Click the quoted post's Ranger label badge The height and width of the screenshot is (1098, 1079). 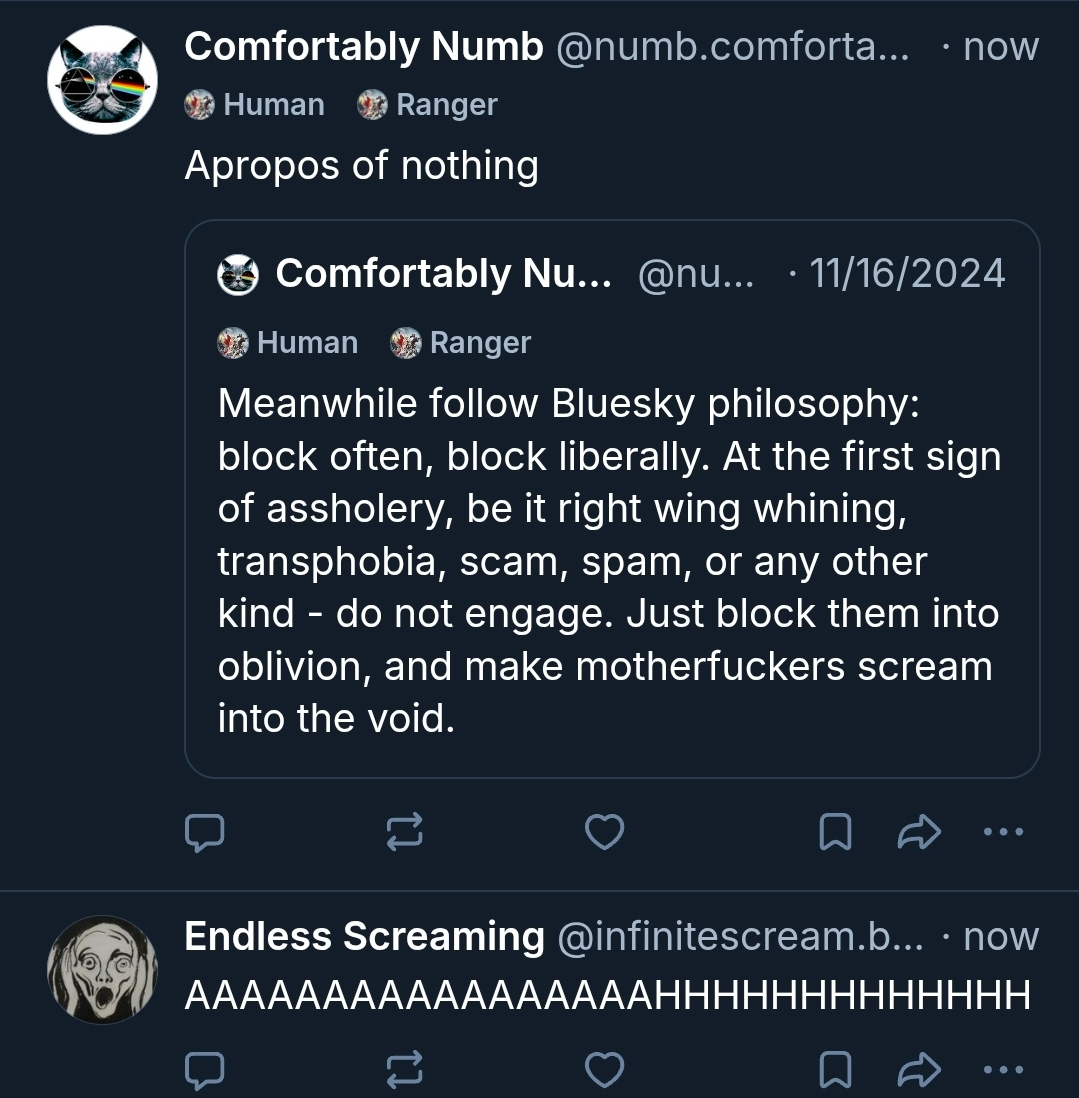pos(461,343)
